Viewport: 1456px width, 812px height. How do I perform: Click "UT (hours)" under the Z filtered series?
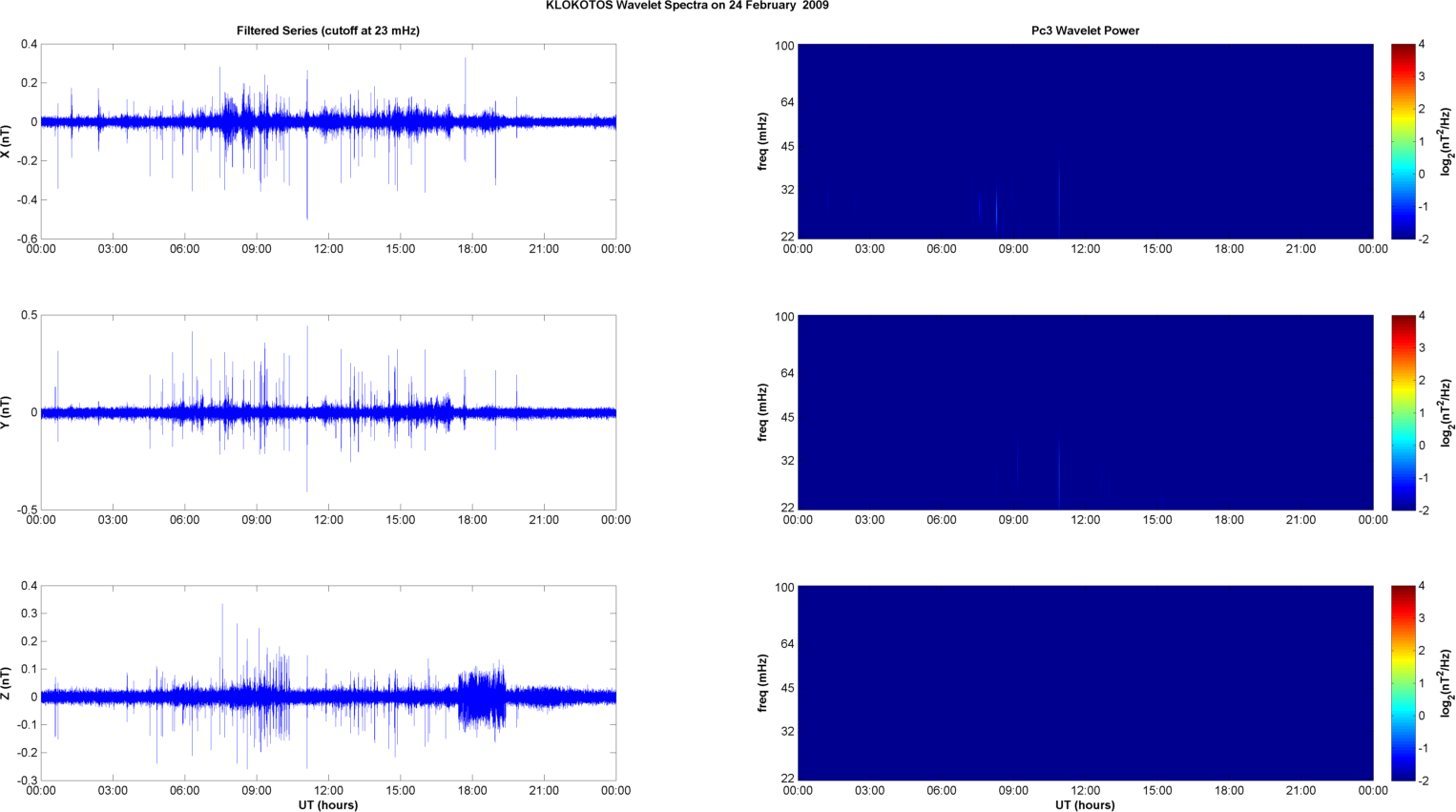(x=328, y=805)
